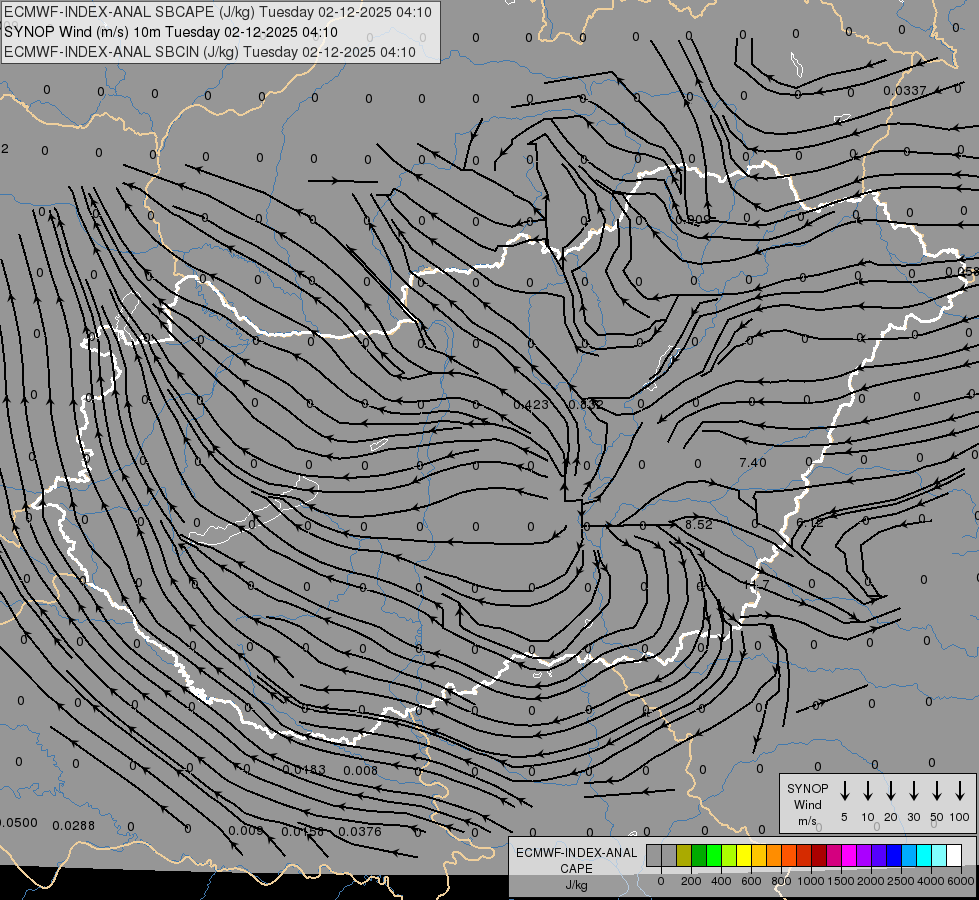Pick the dark green CAPE legend swatch

(699, 855)
